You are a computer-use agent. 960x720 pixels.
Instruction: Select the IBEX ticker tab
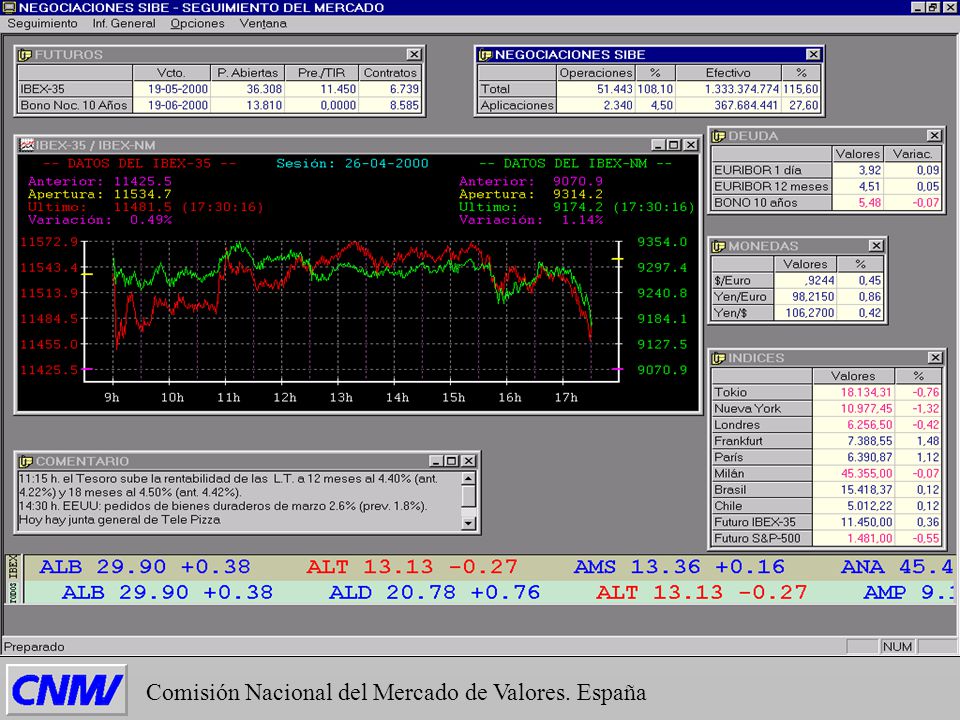(13, 566)
